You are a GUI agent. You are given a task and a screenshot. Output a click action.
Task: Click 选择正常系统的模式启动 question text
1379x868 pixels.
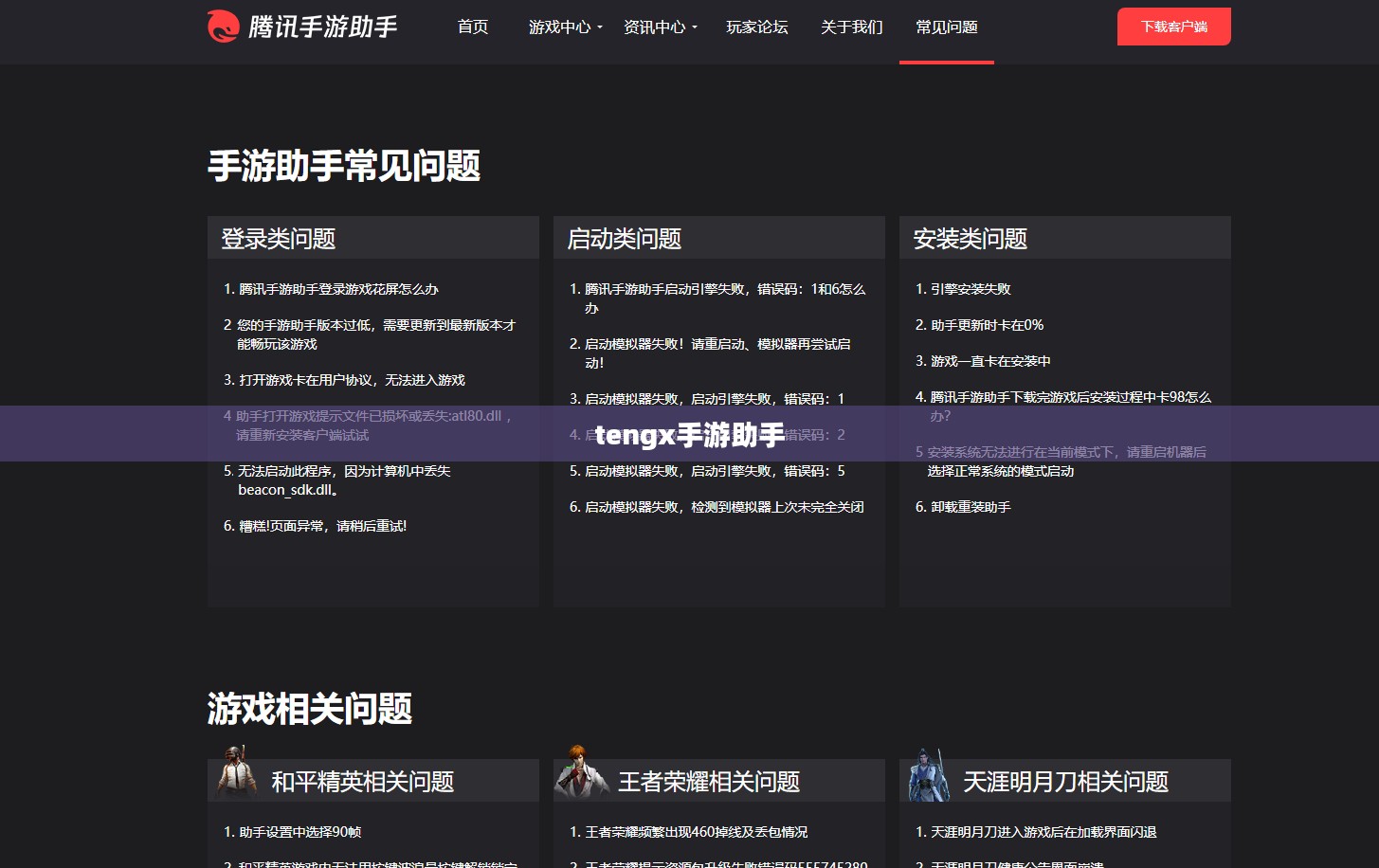click(1001, 471)
